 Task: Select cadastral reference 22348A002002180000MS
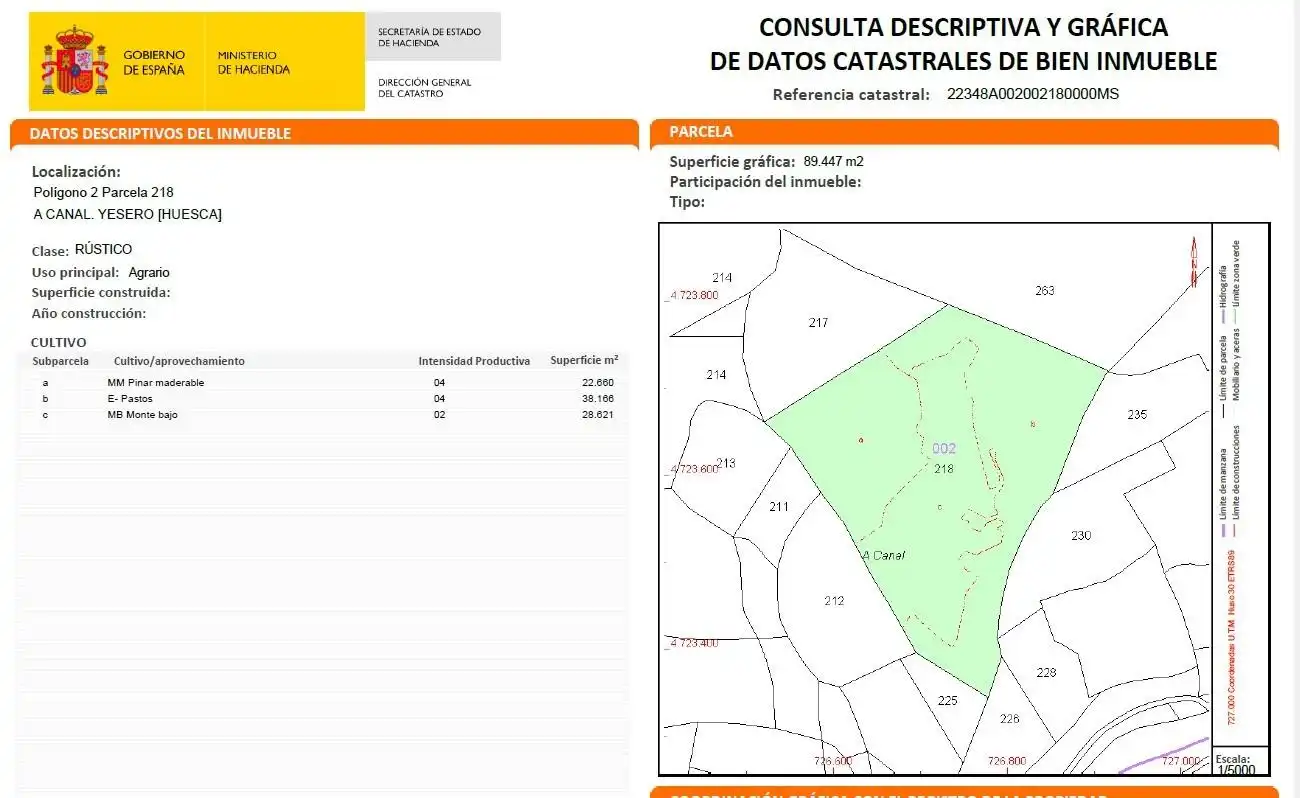(x=1033, y=95)
